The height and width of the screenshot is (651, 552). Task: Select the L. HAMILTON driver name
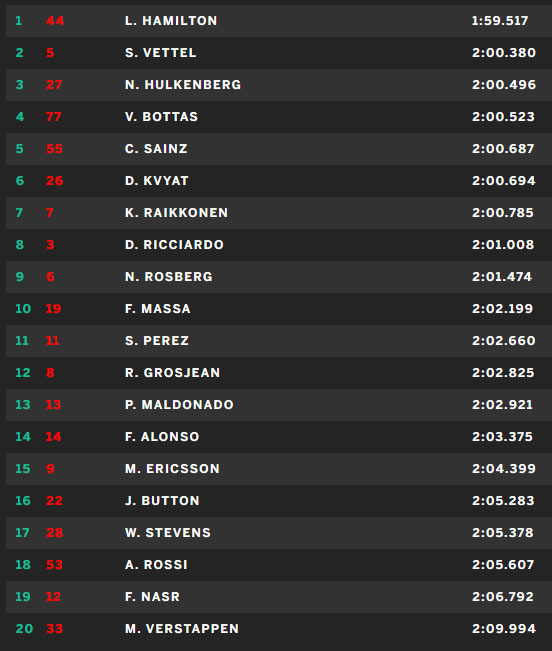click(x=171, y=21)
